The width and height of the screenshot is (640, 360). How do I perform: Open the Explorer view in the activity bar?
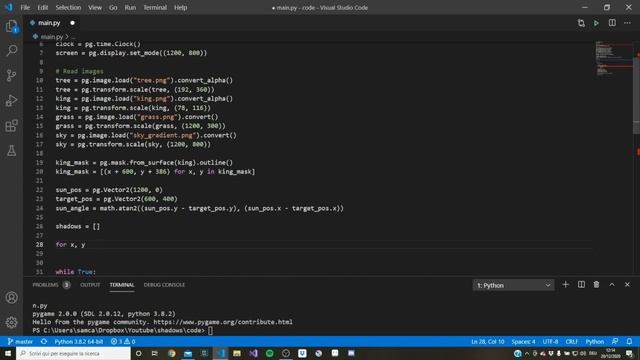coord(11,27)
